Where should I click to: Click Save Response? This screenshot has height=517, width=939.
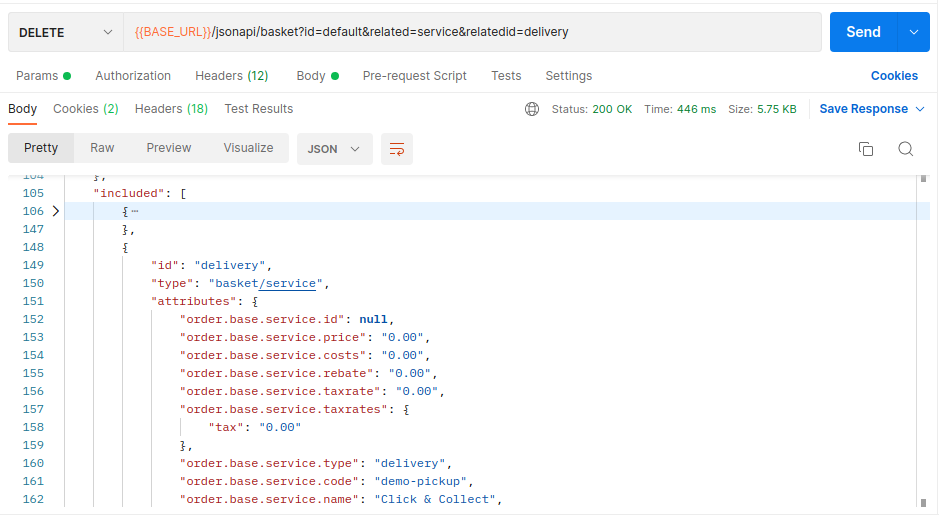point(864,109)
